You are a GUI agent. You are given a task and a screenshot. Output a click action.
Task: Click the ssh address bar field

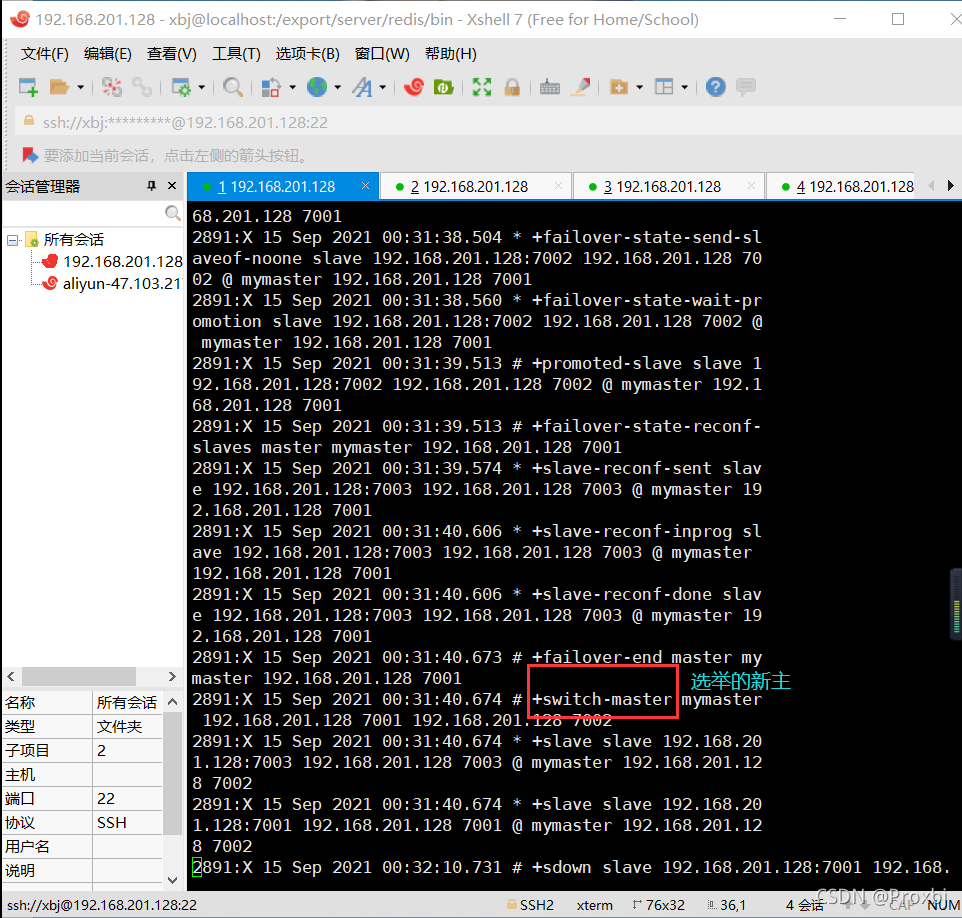488,122
